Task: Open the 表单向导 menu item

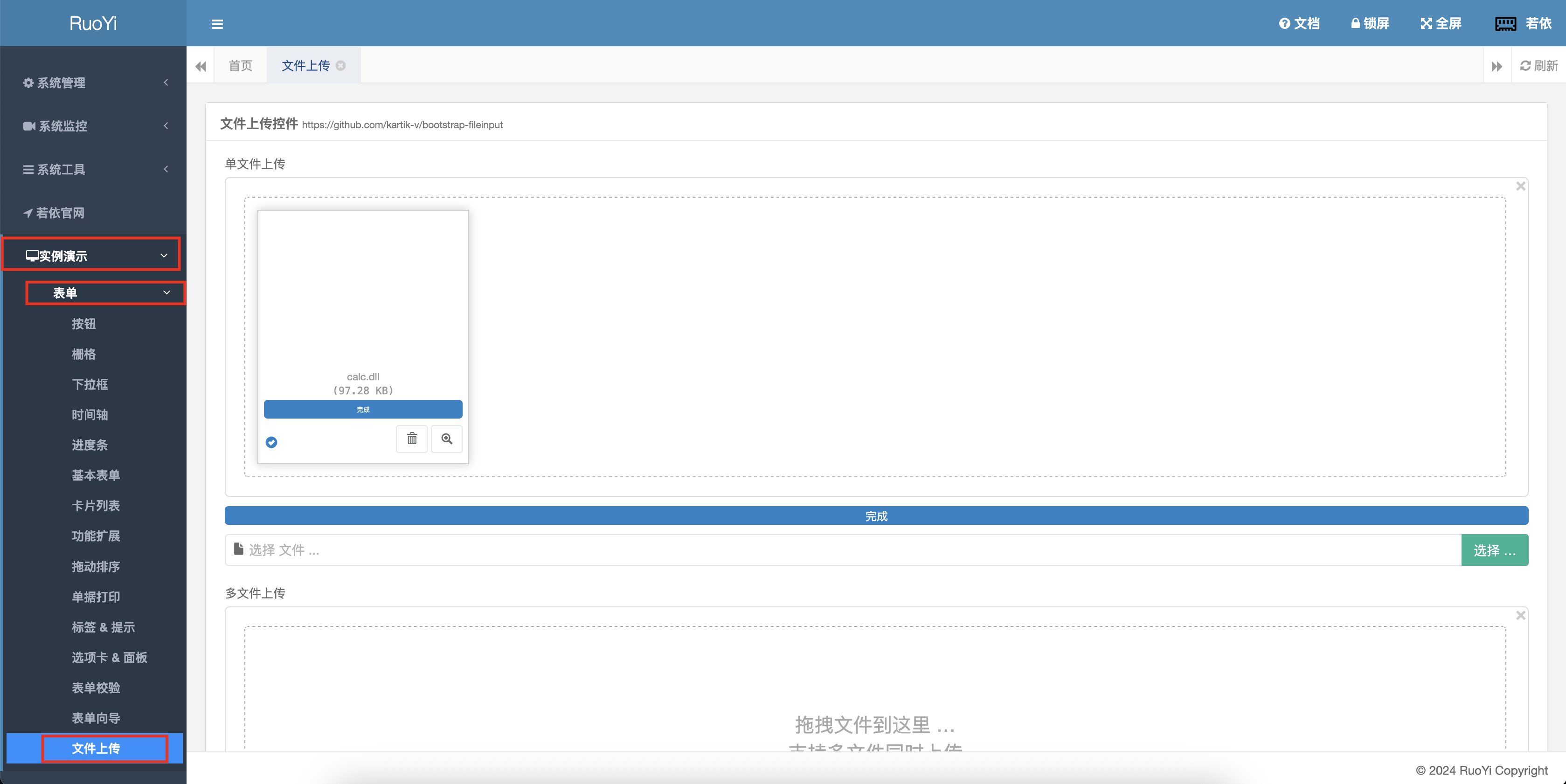Action: (96, 718)
